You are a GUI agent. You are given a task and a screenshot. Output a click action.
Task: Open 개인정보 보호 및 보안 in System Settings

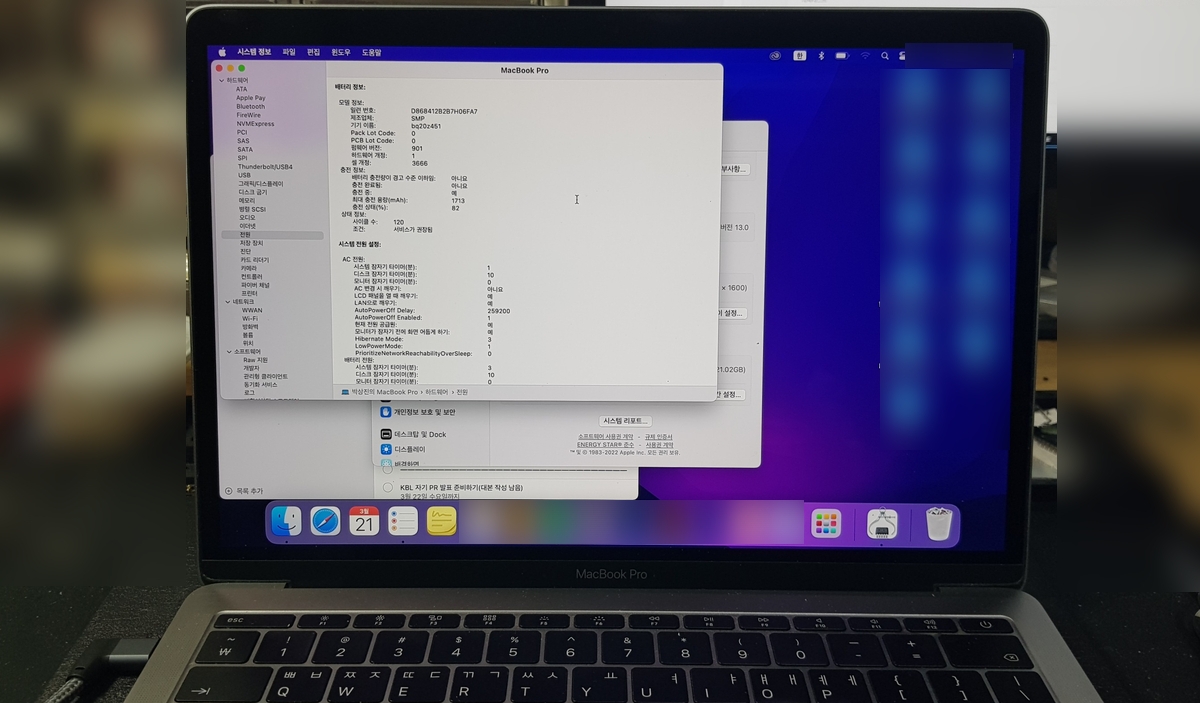click(x=417, y=412)
